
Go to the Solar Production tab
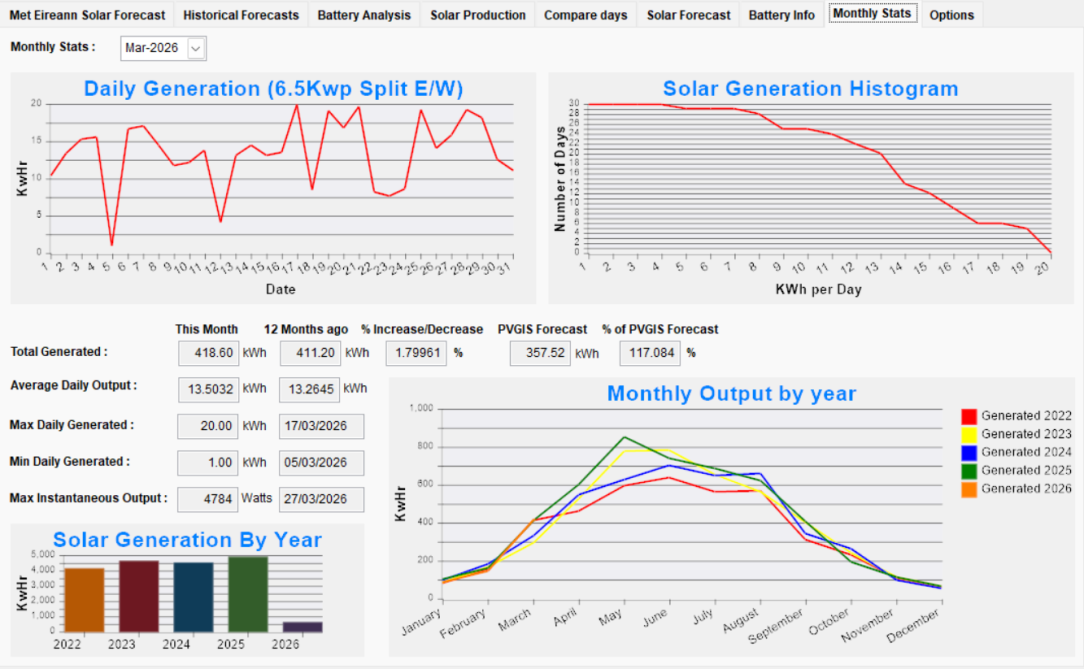point(478,15)
